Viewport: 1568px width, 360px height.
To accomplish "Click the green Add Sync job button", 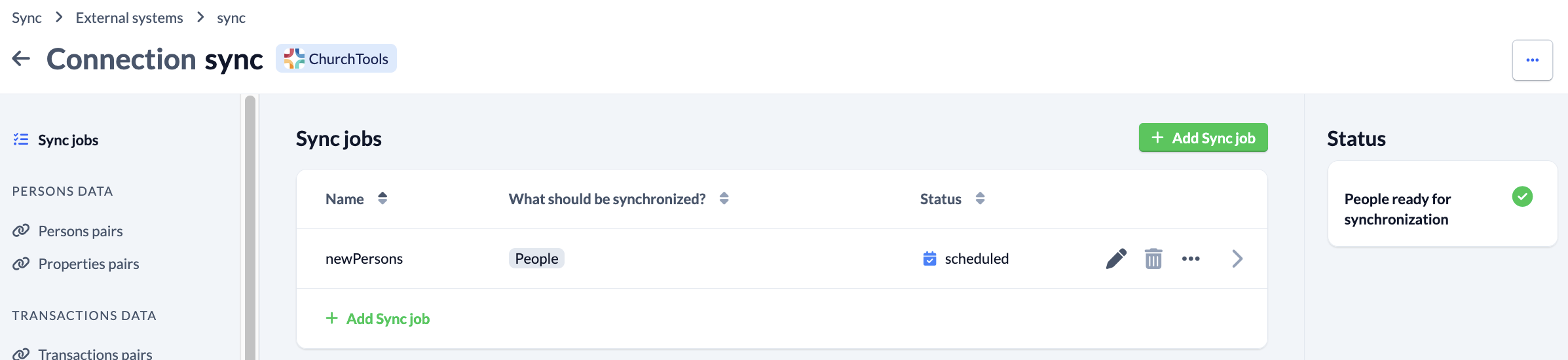I will (x=1203, y=138).
